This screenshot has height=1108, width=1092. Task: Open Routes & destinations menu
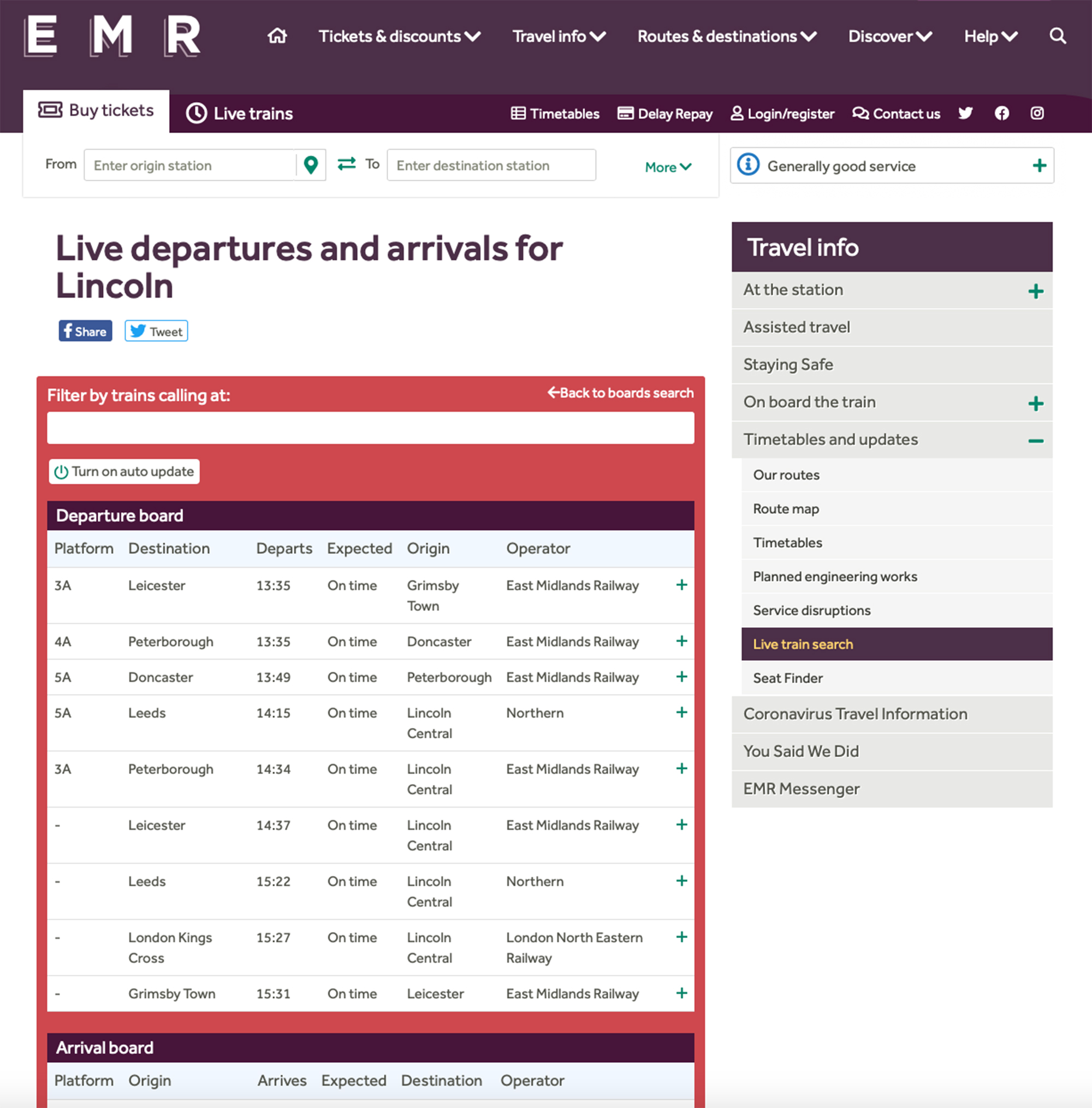[x=727, y=37]
